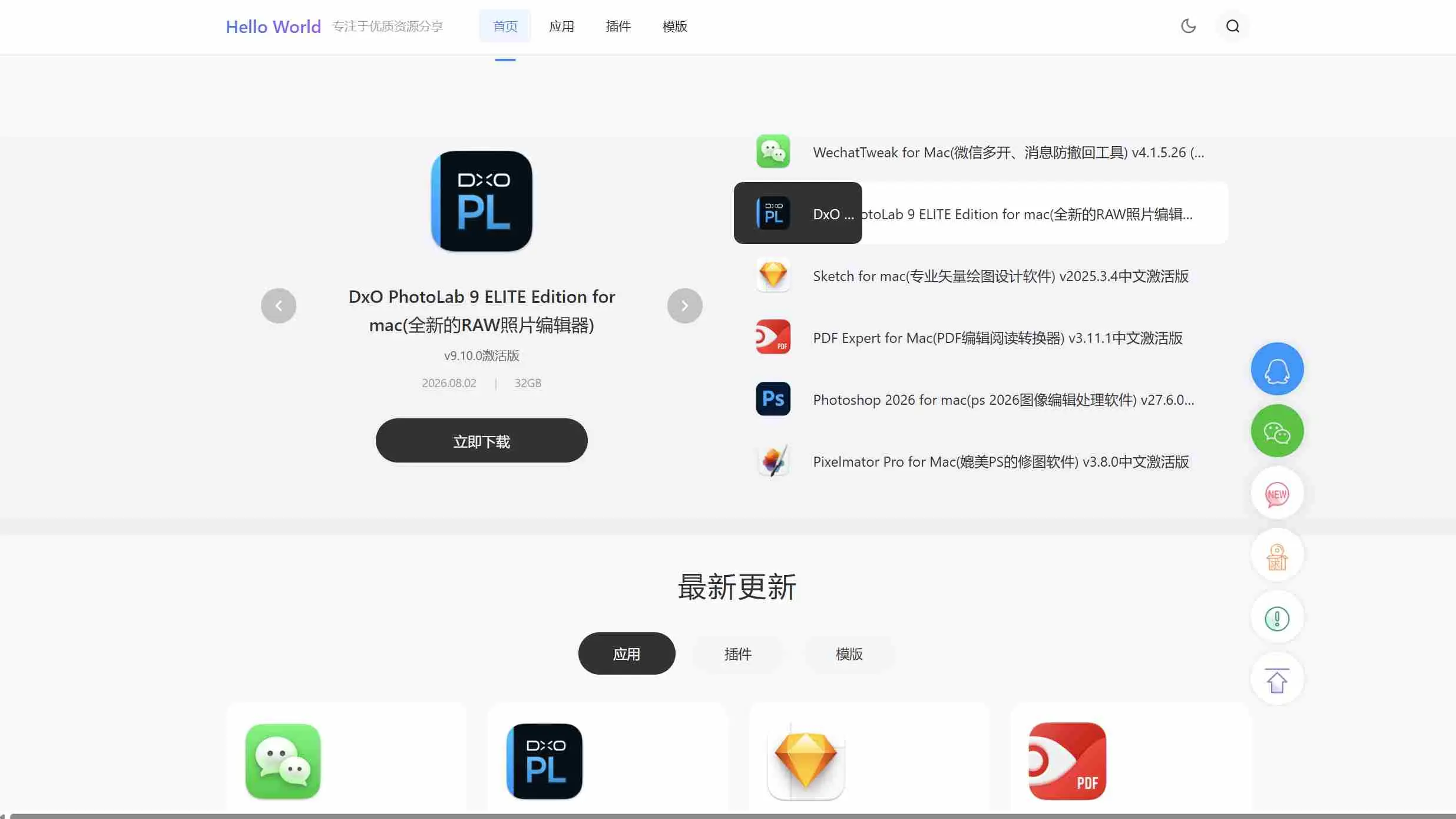Image resolution: width=1456 pixels, height=819 pixels.
Task: Go to the previous carousel slide
Action: (279, 306)
